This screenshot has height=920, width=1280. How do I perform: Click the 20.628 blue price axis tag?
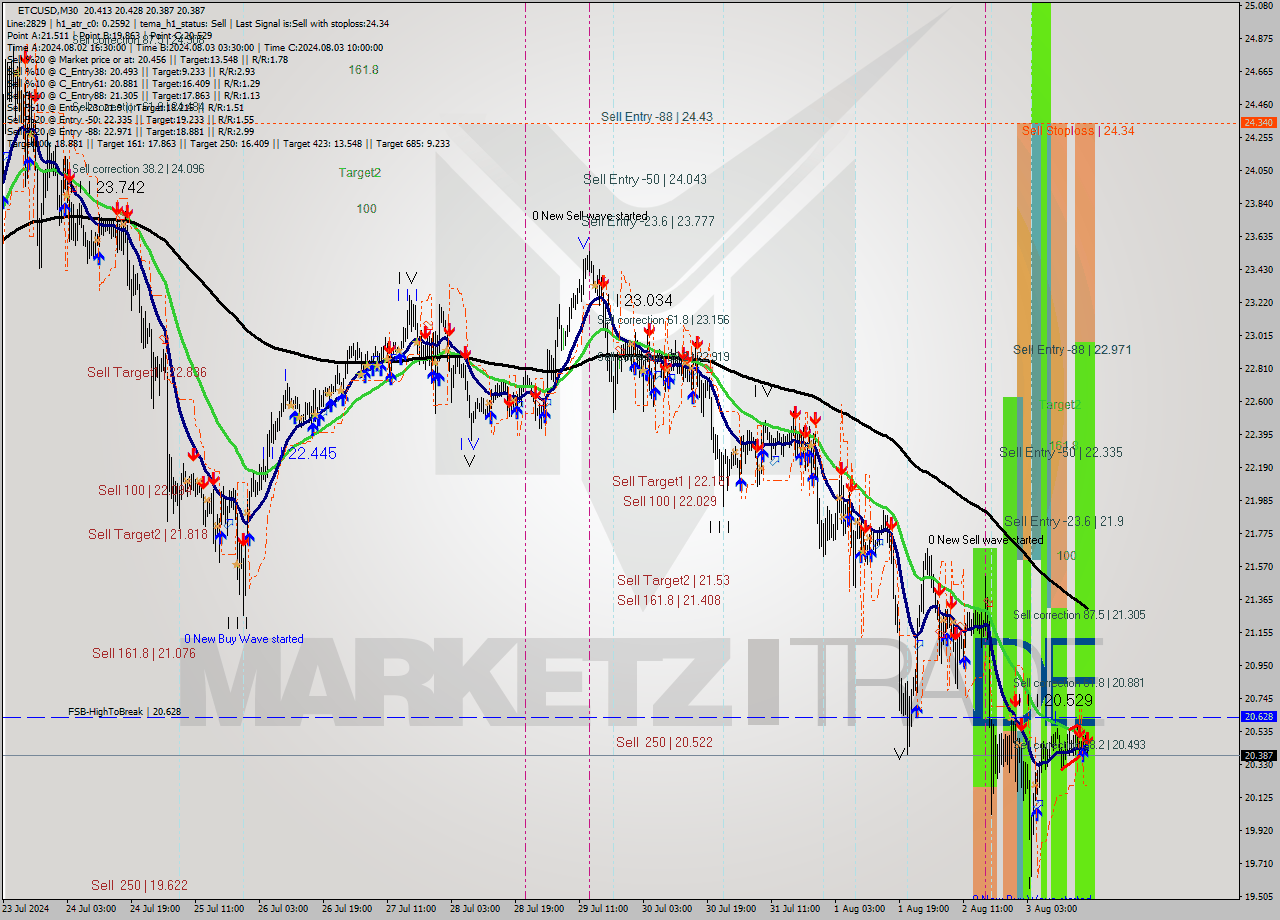tap(1258, 716)
